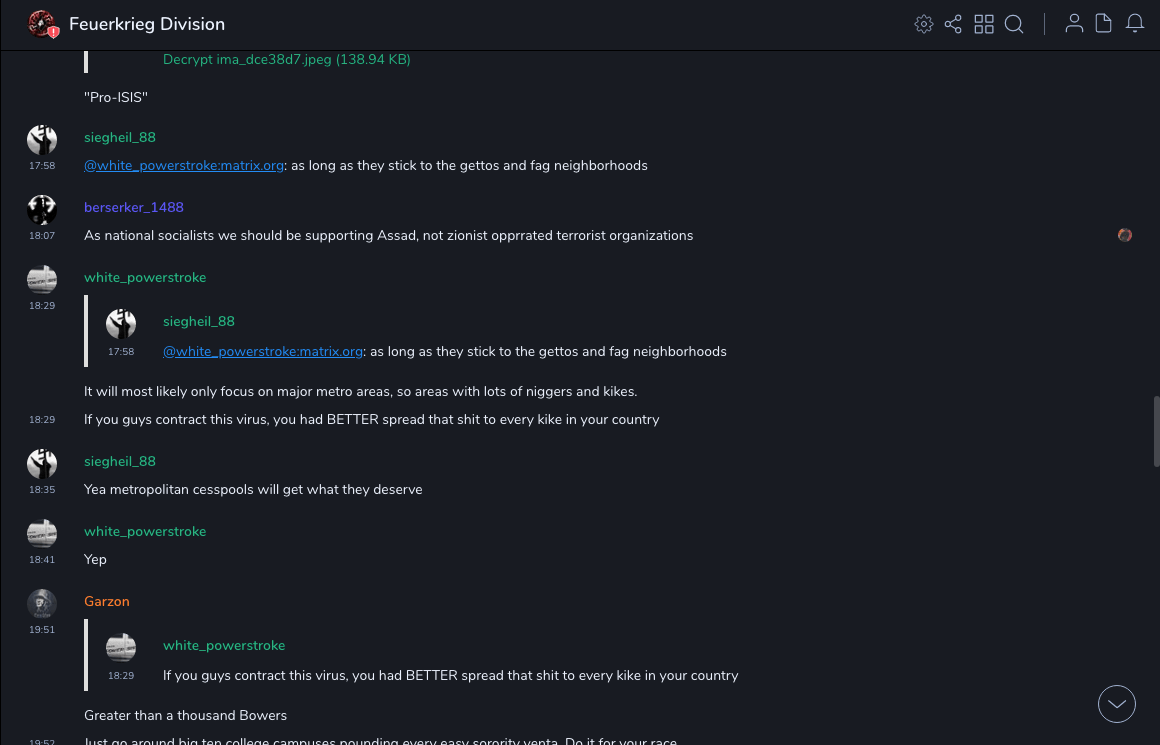
Task: Click the matrix.org mention link at 17:58
Action: coord(184,165)
